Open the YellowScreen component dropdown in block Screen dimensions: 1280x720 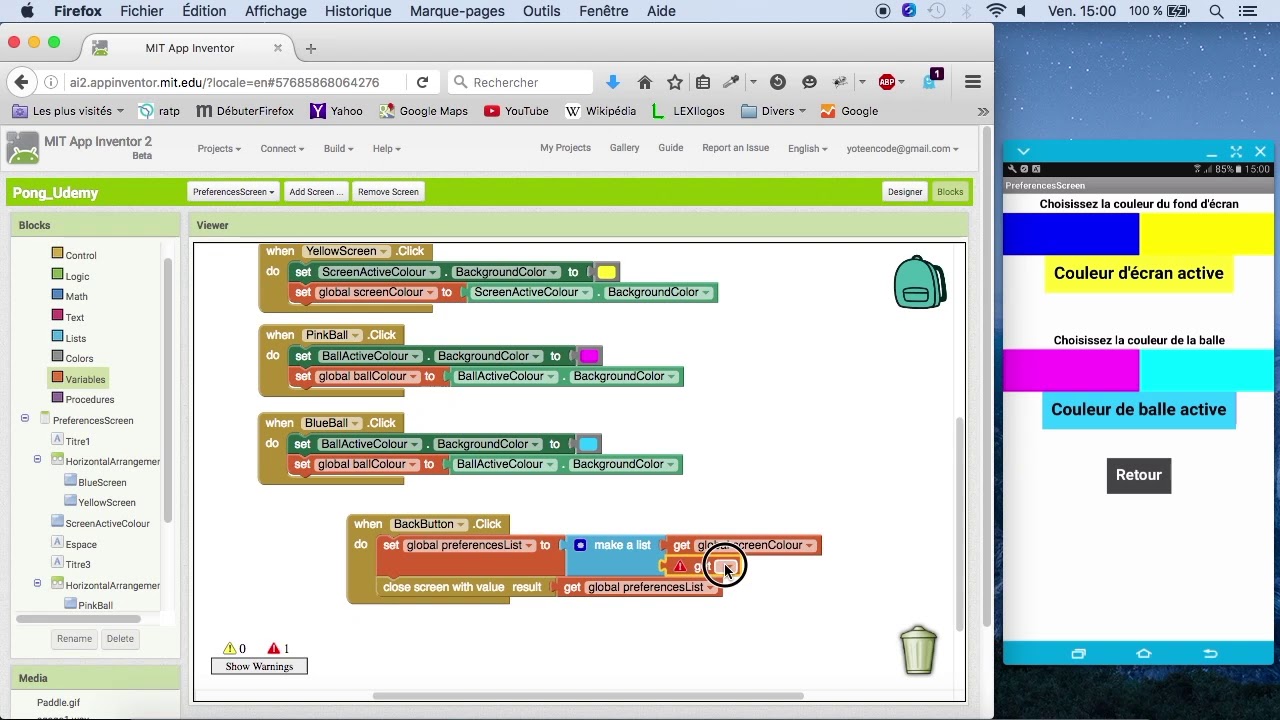(x=348, y=251)
